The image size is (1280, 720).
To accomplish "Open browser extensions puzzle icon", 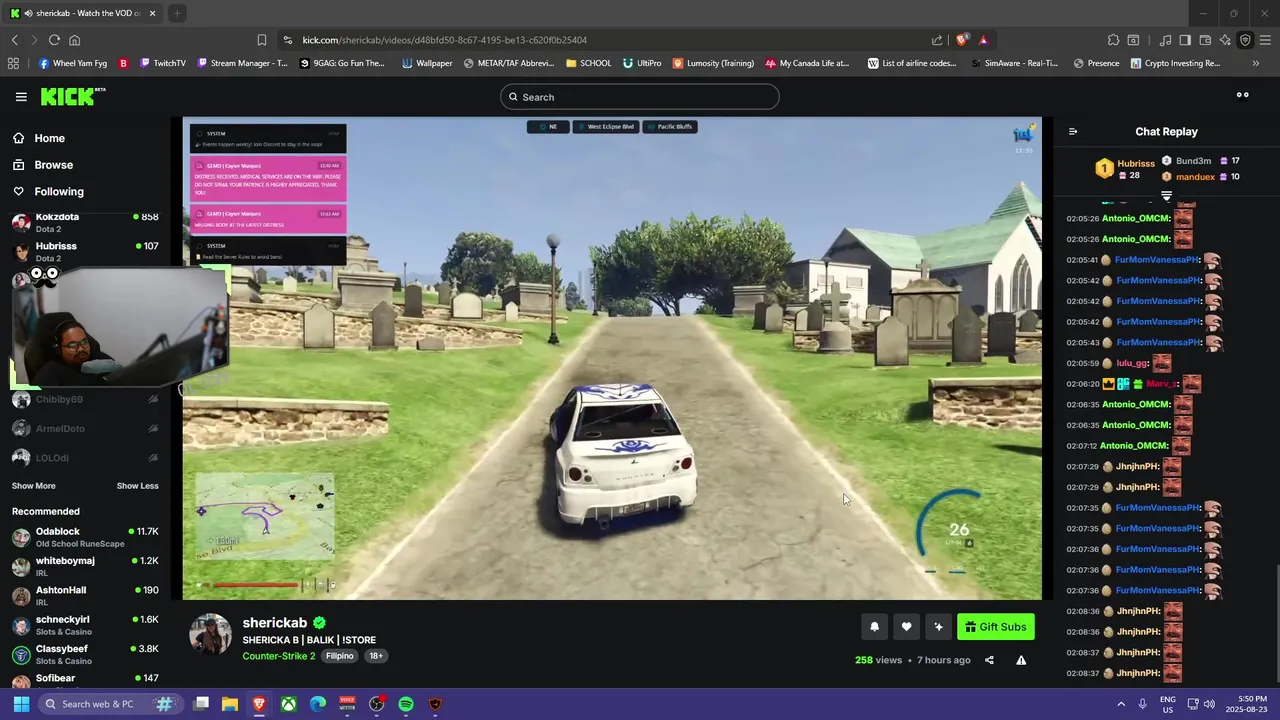I will click(1113, 40).
